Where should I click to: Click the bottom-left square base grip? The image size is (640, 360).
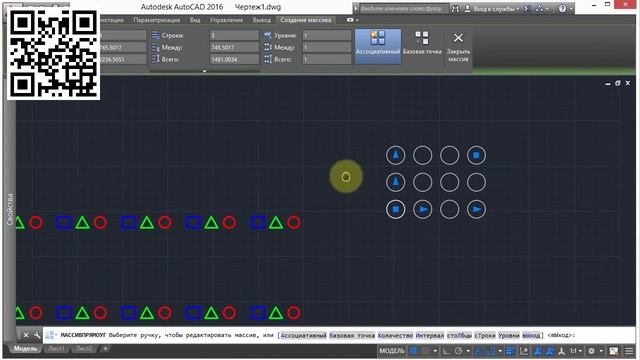point(396,209)
